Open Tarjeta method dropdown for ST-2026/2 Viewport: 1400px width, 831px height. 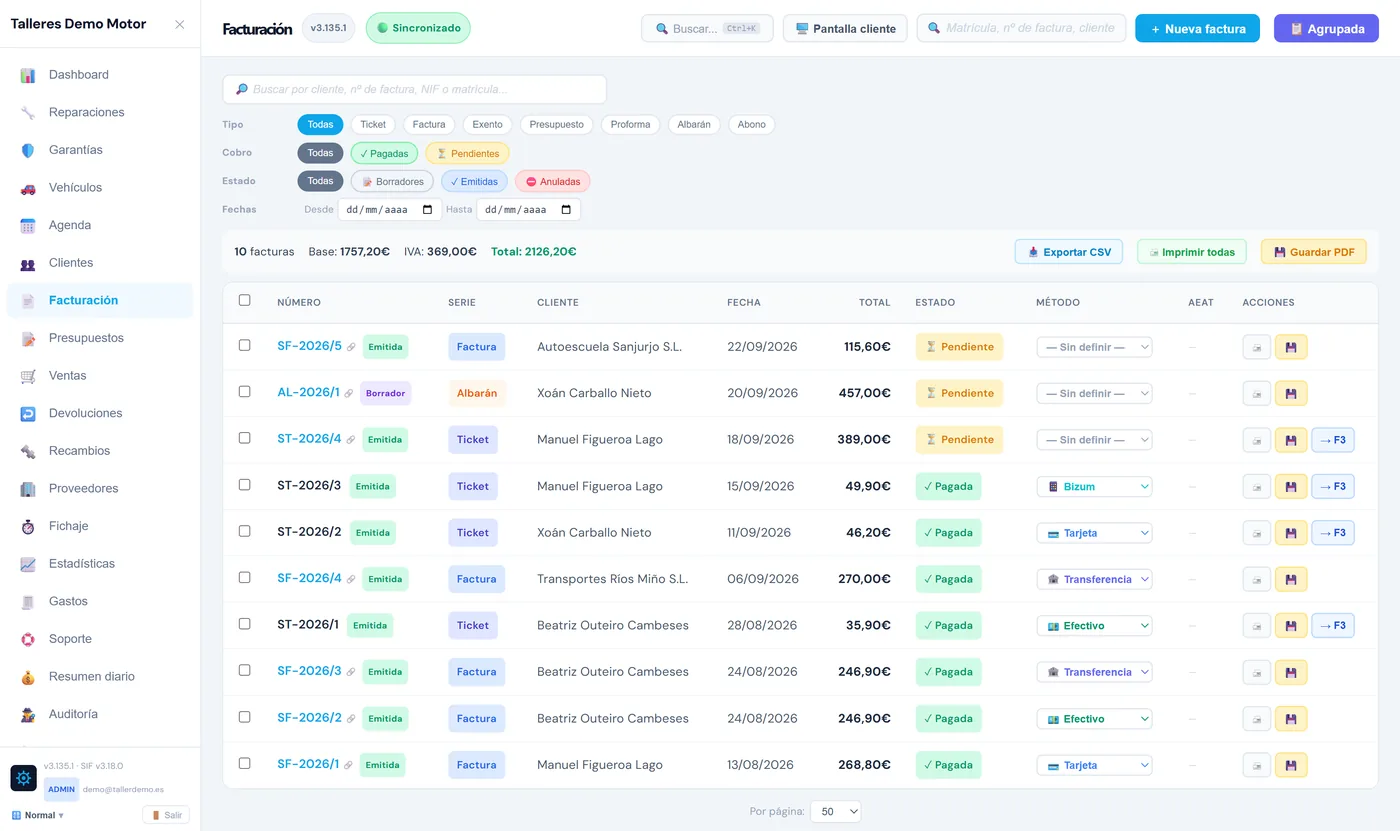[x=1094, y=533]
